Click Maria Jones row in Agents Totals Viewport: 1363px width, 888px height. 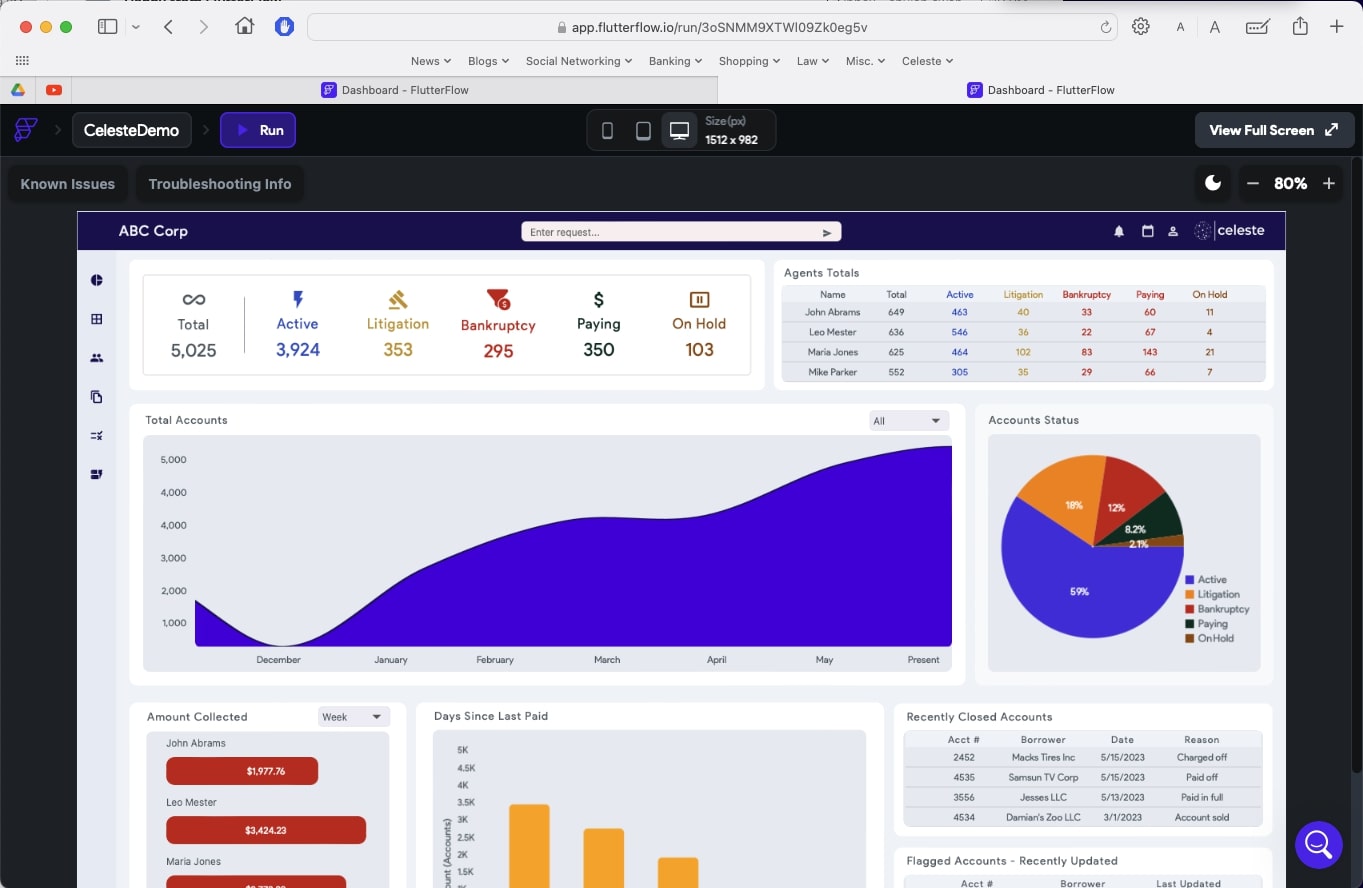(x=1023, y=352)
